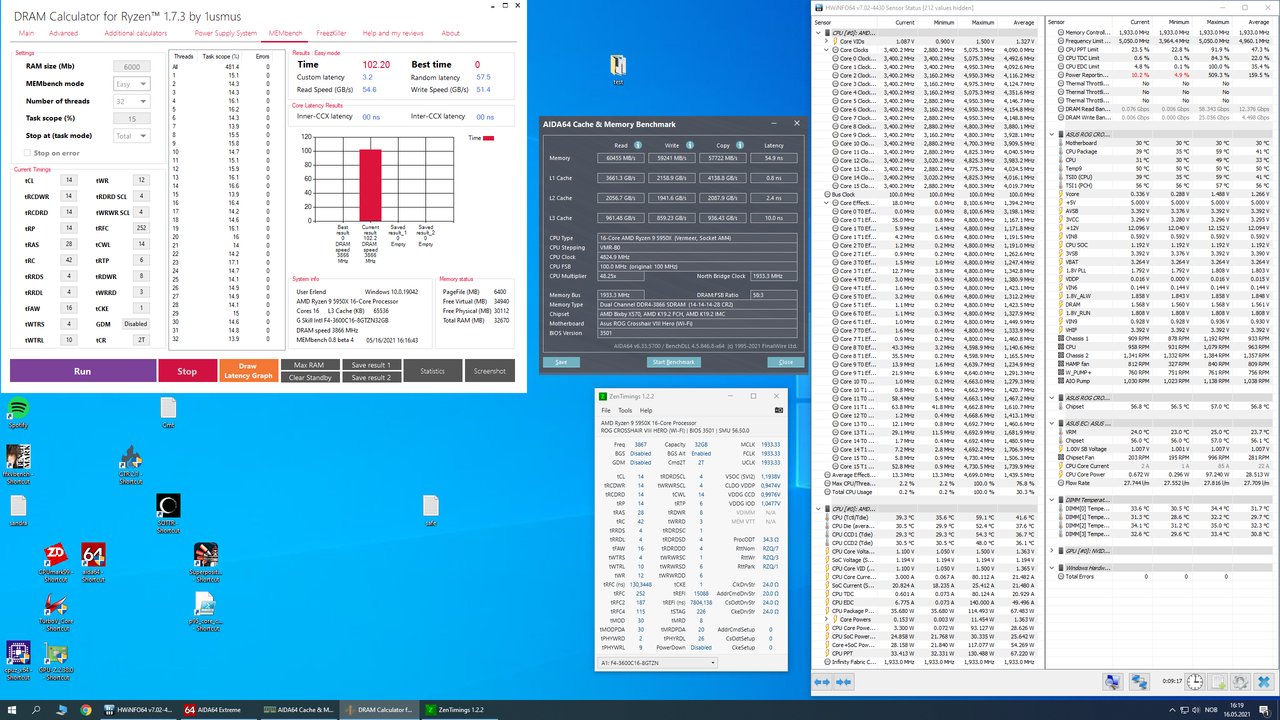Image resolution: width=1280 pixels, height=720 pixels.
Task: Click the RAM size input field
Action: point(130,67)
